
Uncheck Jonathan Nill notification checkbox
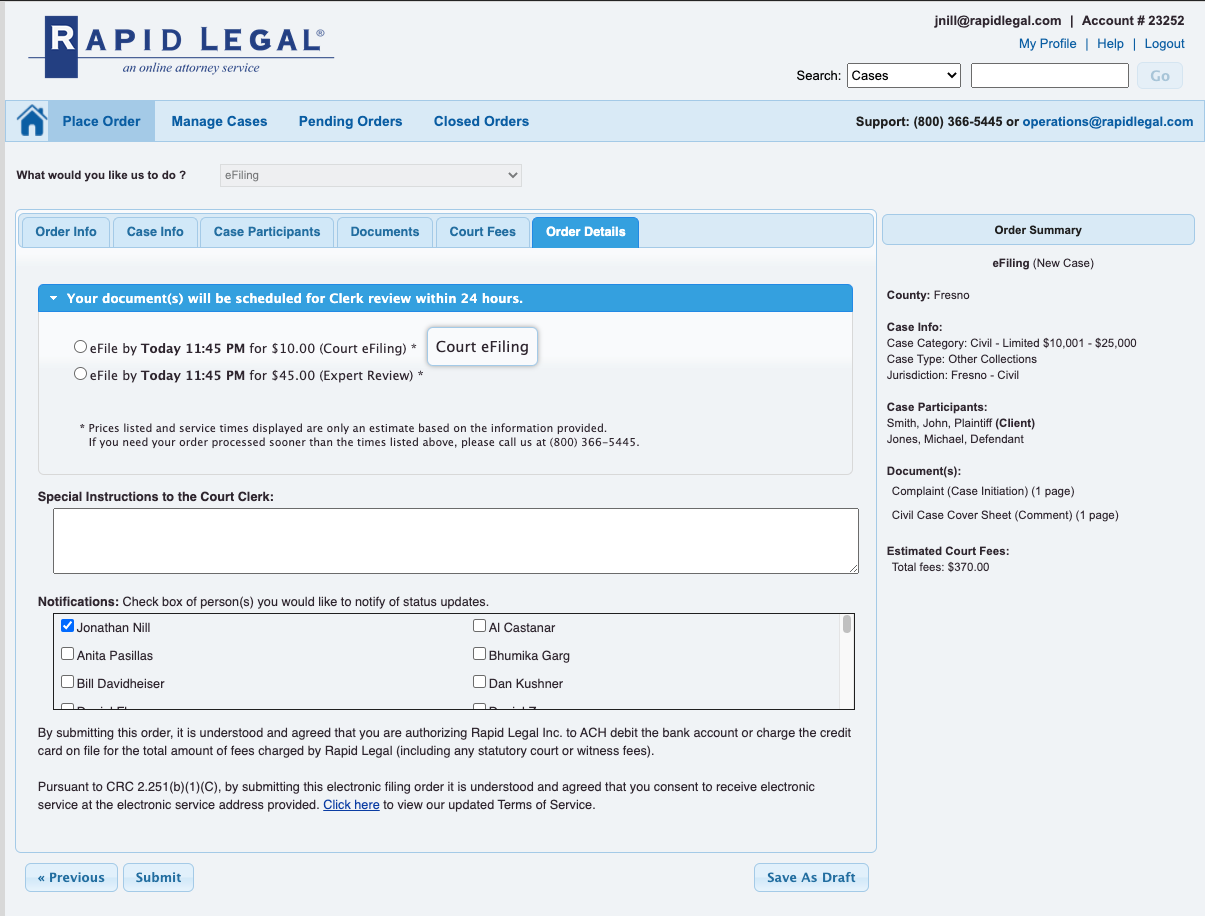(x=68, y=626)
